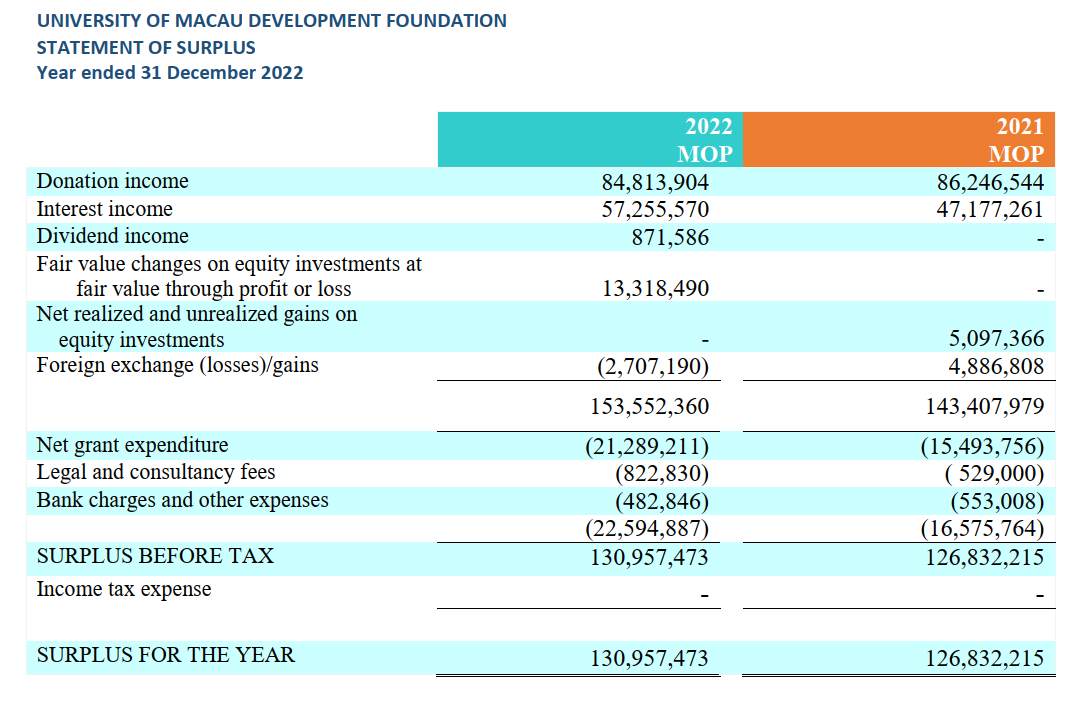Select 126,832,215 in the SURPLUS BEFORE TAX row
1083x707 pixels.
[x=985, y=557]
